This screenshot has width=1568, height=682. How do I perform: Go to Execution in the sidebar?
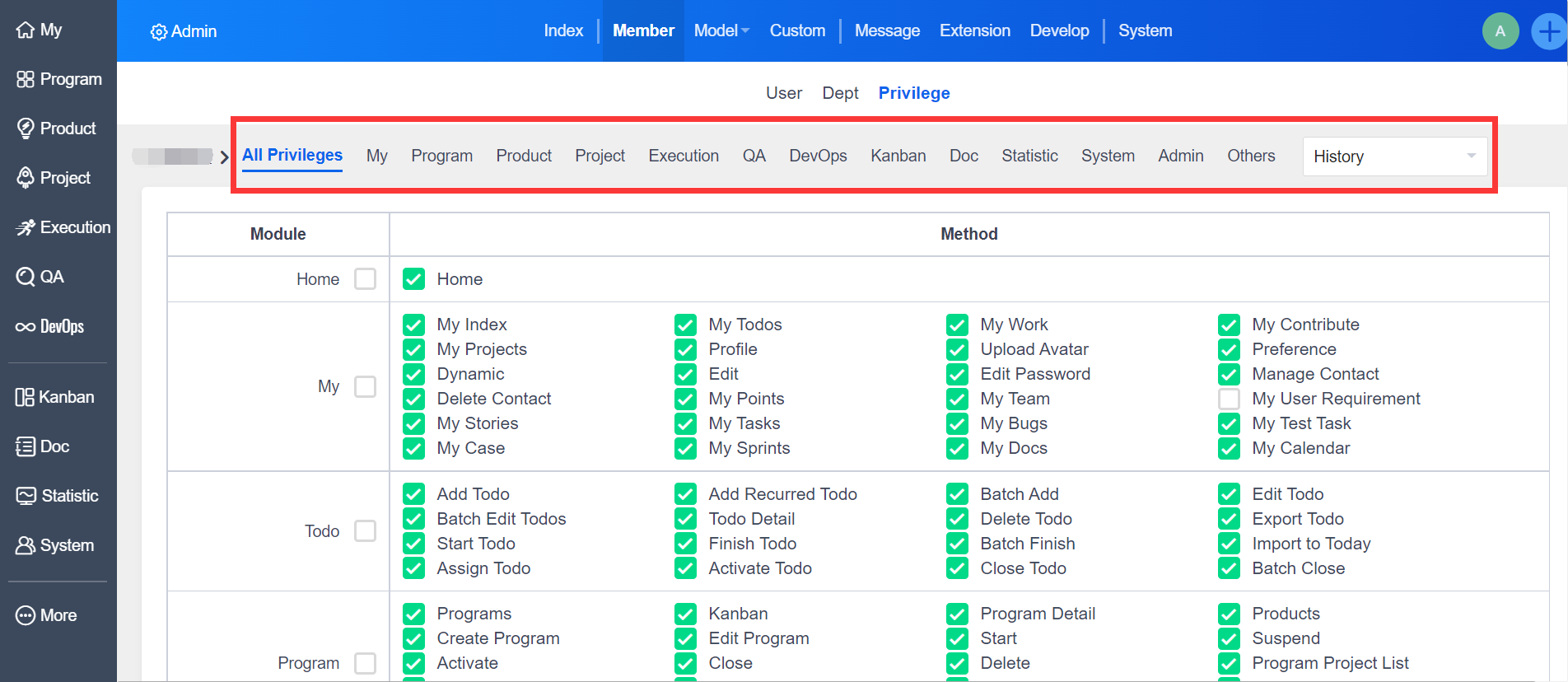[x=62, y=227]
